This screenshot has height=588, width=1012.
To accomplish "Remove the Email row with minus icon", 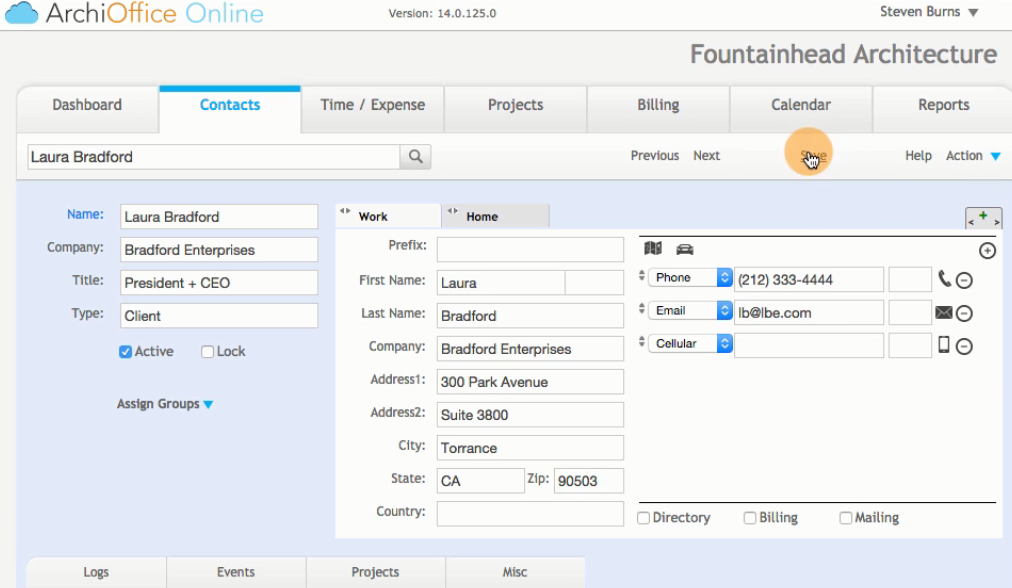I will (964, 314).
